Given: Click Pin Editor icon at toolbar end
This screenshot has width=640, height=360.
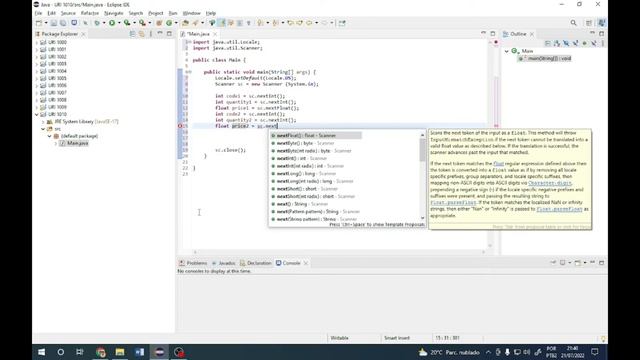Looking at the screenshot, I should pyautogui.click(x=342, y=23).
